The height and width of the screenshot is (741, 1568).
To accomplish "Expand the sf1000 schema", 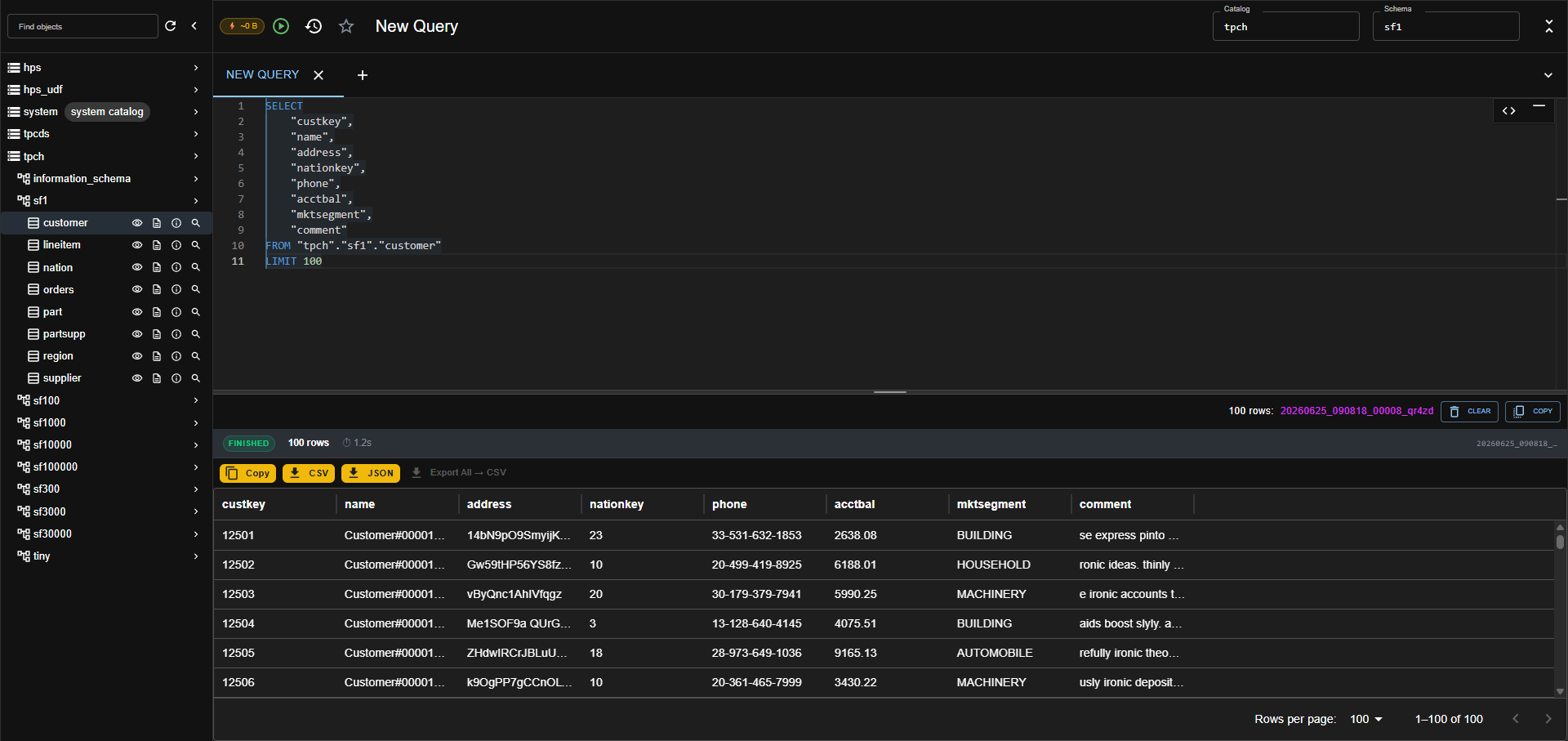I will tap(196, 423).
